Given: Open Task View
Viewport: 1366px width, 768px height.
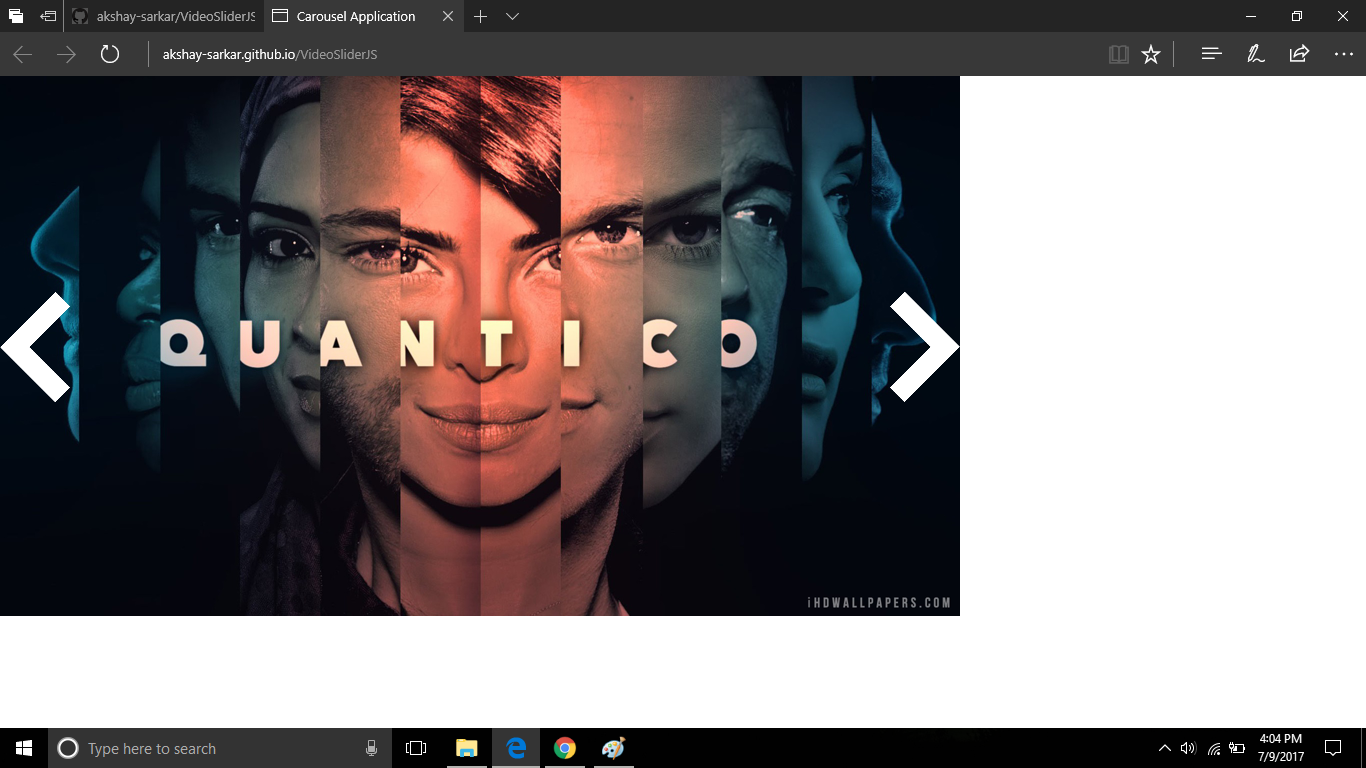Looking at the screenshot, I should (x=416, y=748).
